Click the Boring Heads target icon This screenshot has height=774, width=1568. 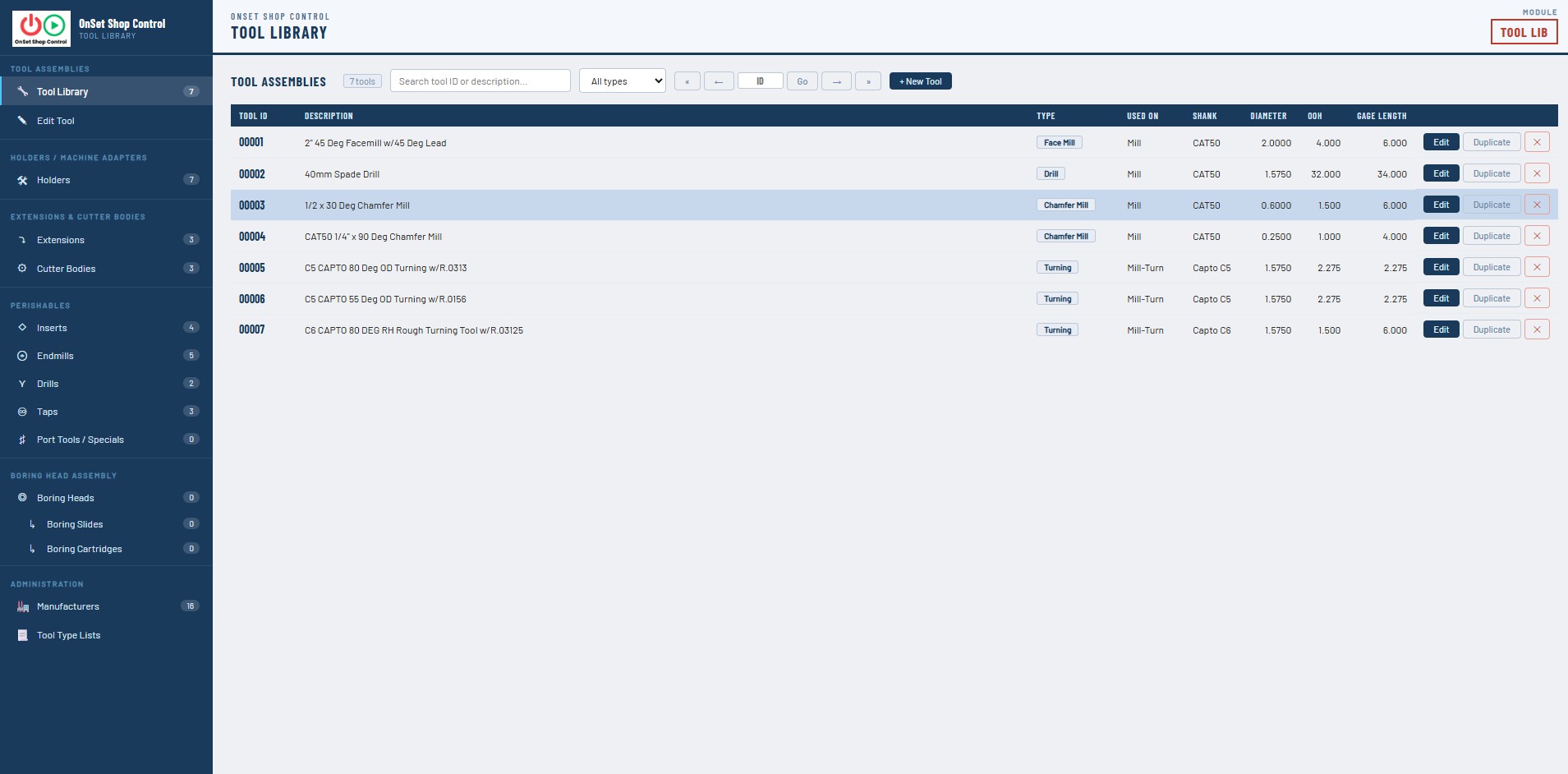(x=22, y=498)
